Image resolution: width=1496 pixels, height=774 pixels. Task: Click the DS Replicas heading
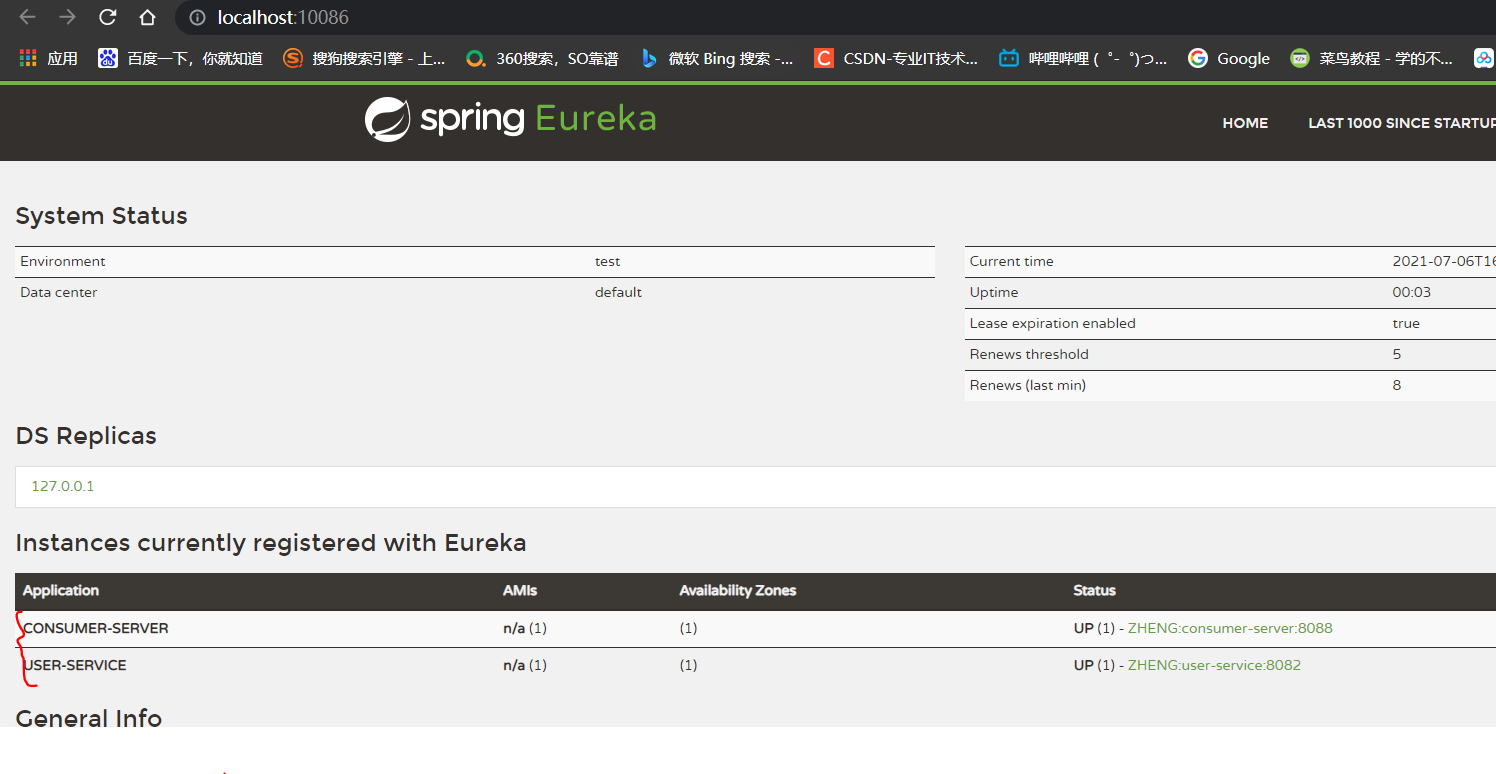point(86,436)
